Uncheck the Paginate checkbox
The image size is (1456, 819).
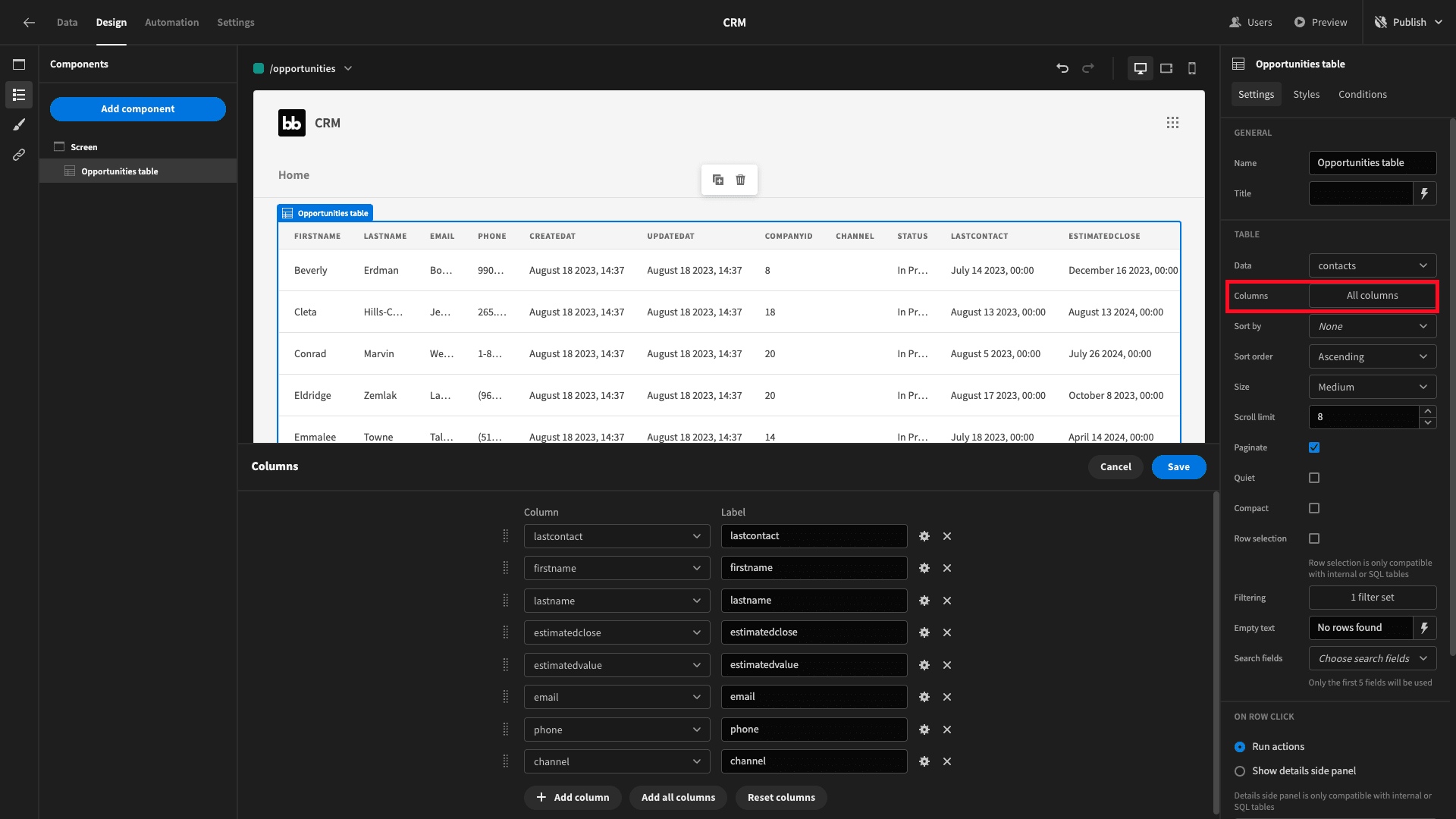click(1314, 447)
